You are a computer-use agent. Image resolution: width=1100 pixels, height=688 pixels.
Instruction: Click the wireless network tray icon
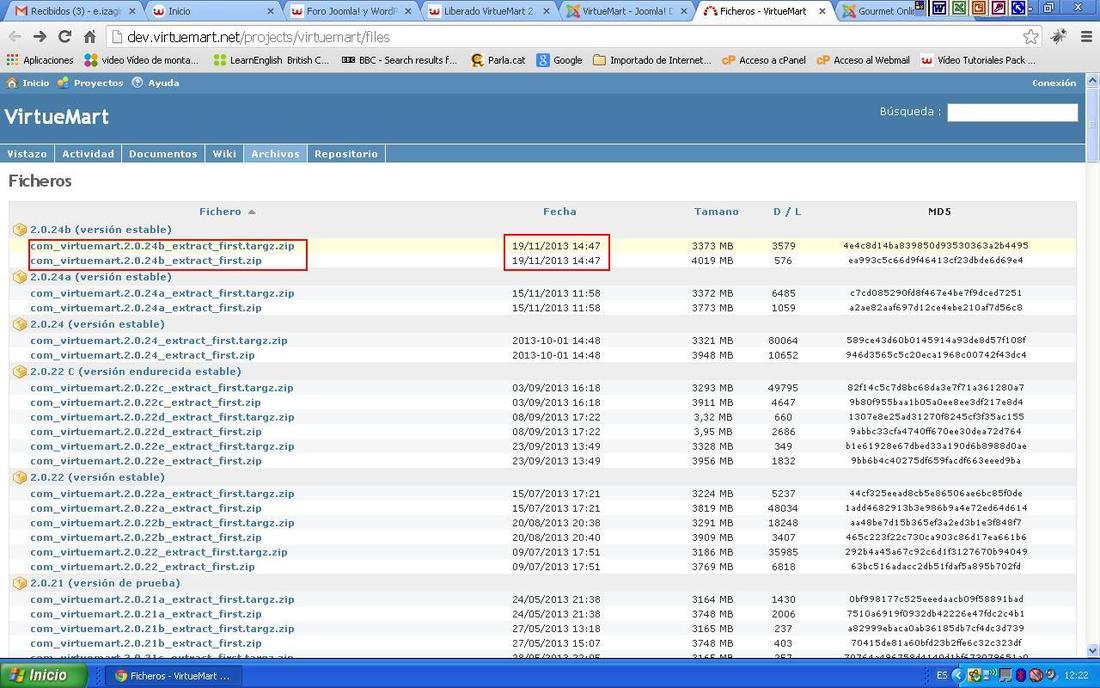point(990,675)
